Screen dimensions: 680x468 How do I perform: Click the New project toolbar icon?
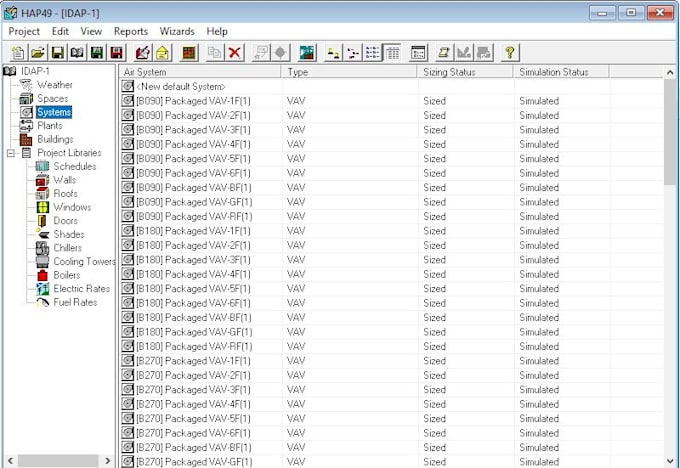tap(18, 53)
